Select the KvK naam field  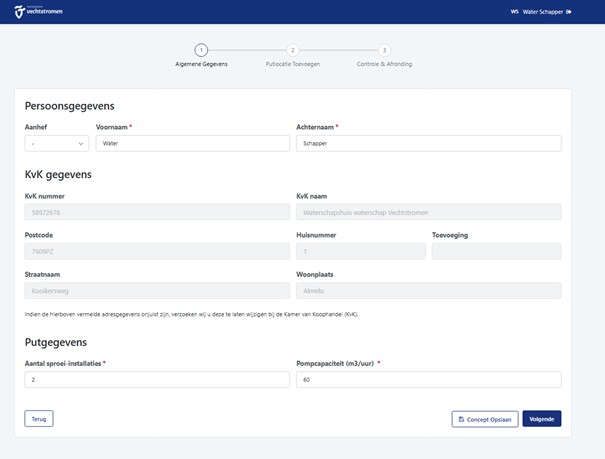[428, 212]
